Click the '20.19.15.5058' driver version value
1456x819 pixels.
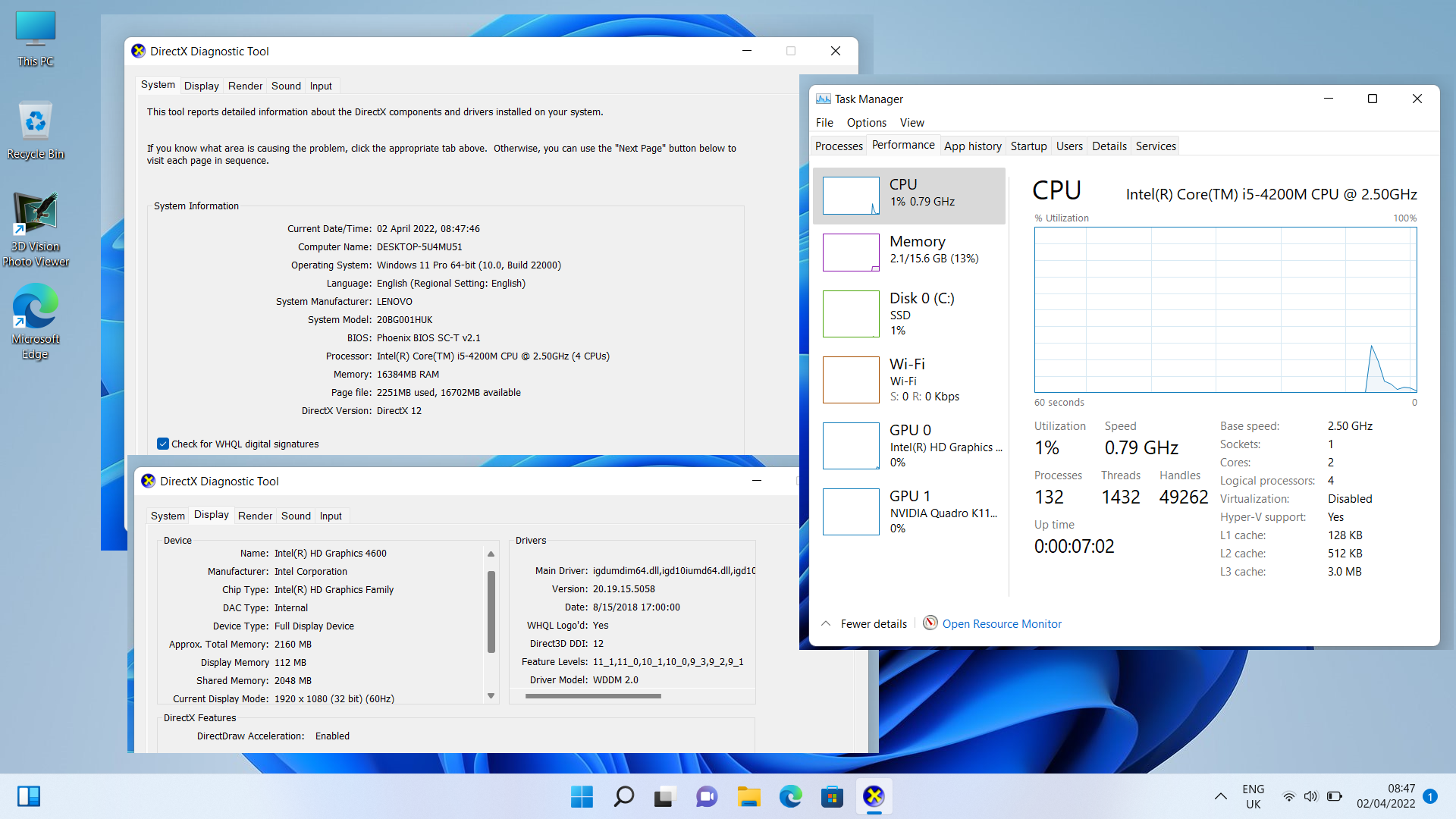coord(623,588)
